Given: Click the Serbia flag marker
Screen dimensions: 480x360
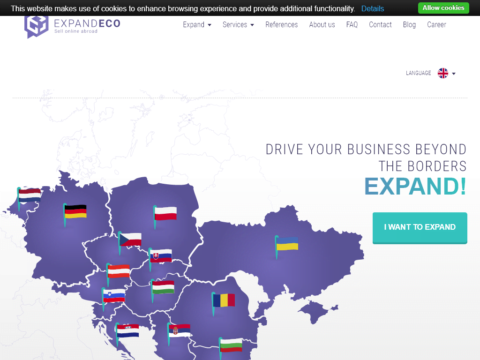Looking at the screenshot, I should click(x=179, y=332).
